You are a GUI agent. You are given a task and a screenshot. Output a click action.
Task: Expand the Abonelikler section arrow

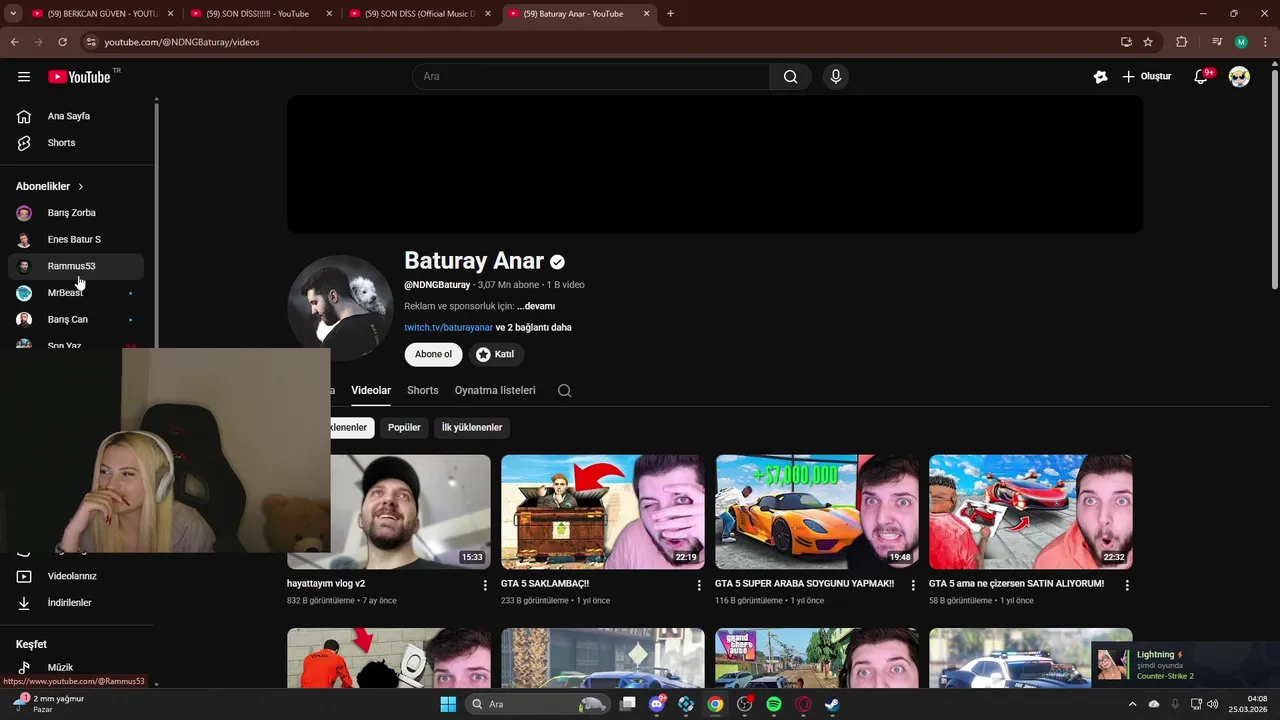(x=81, y=187)
